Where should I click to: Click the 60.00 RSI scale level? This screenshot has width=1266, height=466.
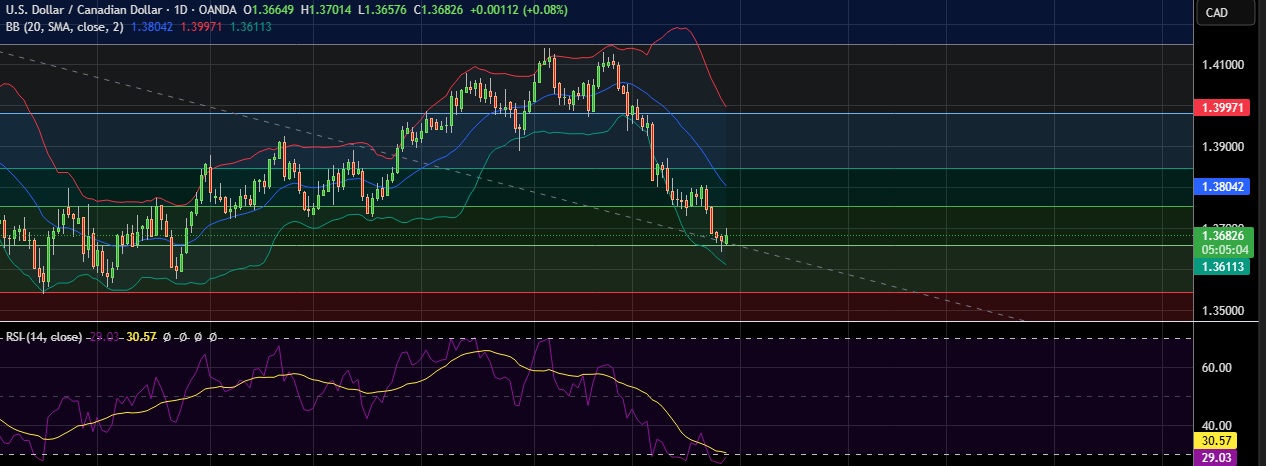coord(1217,368)
